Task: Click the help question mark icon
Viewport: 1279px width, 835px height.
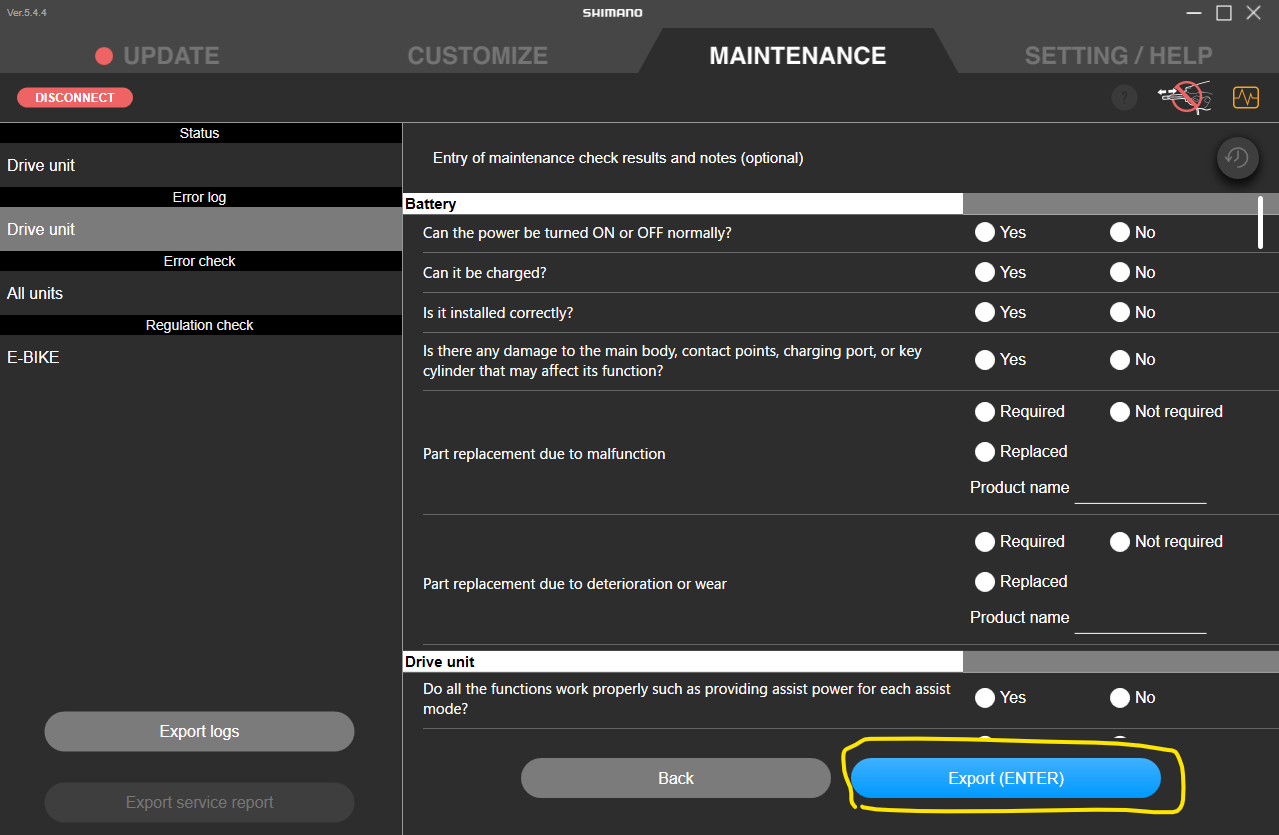Action: tap(1124, 98)
